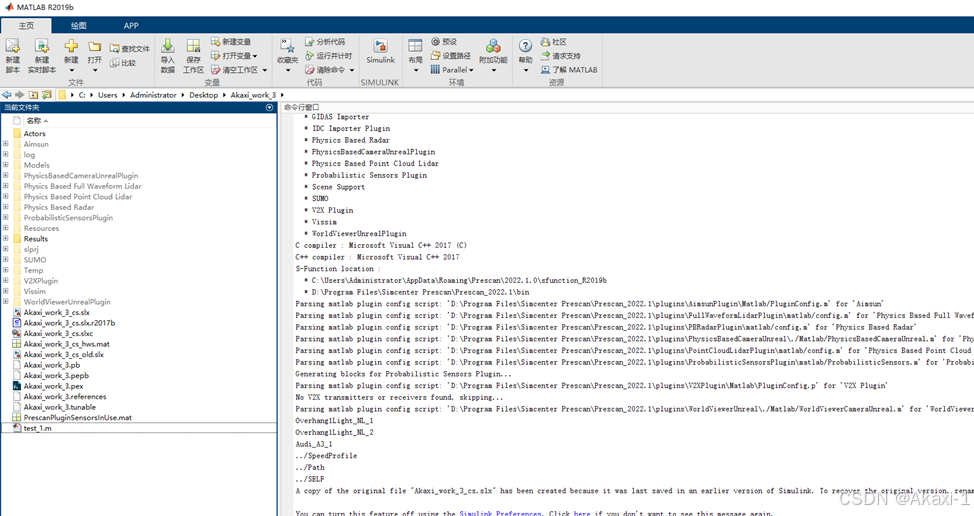Click 保存工作区 (Save Workspace) icon
The height and width of the screenshot is (516, 974).
click(193, 47)
